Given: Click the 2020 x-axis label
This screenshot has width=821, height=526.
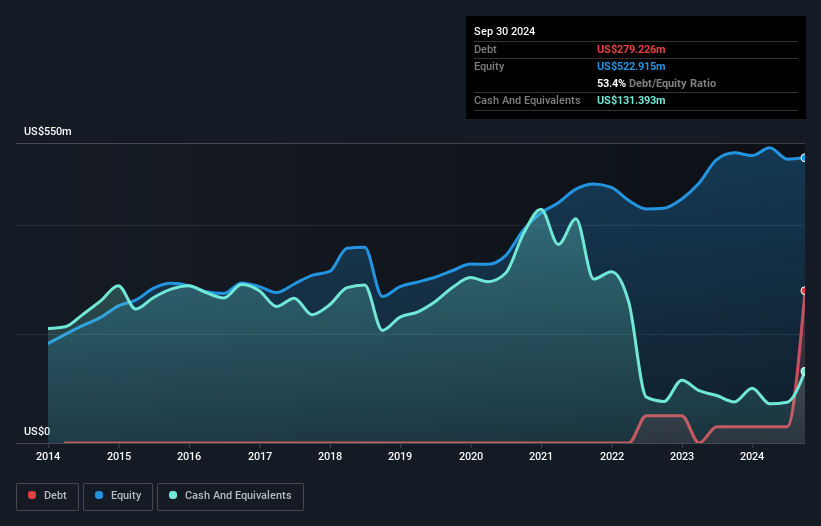Looking at the screenshot, I should (x=471, y=456).
